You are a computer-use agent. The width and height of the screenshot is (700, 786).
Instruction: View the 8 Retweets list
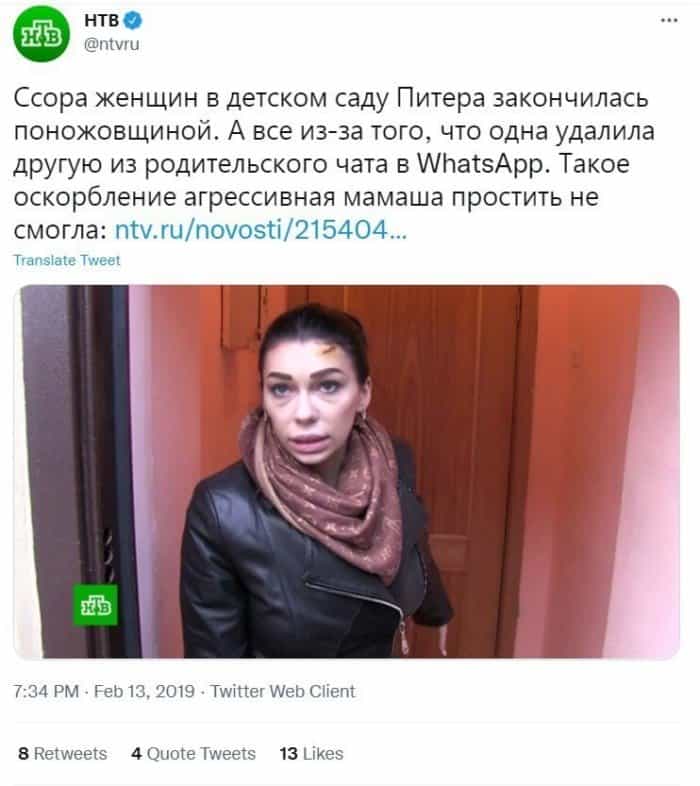tap(63, 753)
